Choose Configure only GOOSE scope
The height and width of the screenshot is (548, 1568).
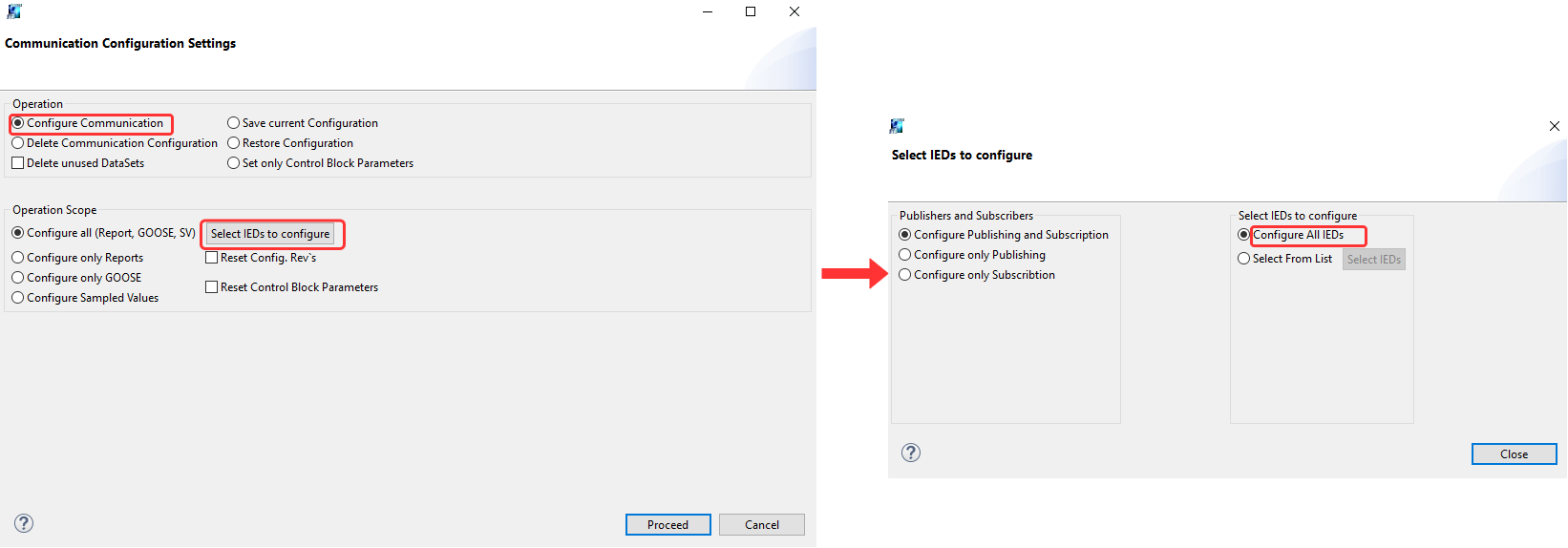click(18, 278)
